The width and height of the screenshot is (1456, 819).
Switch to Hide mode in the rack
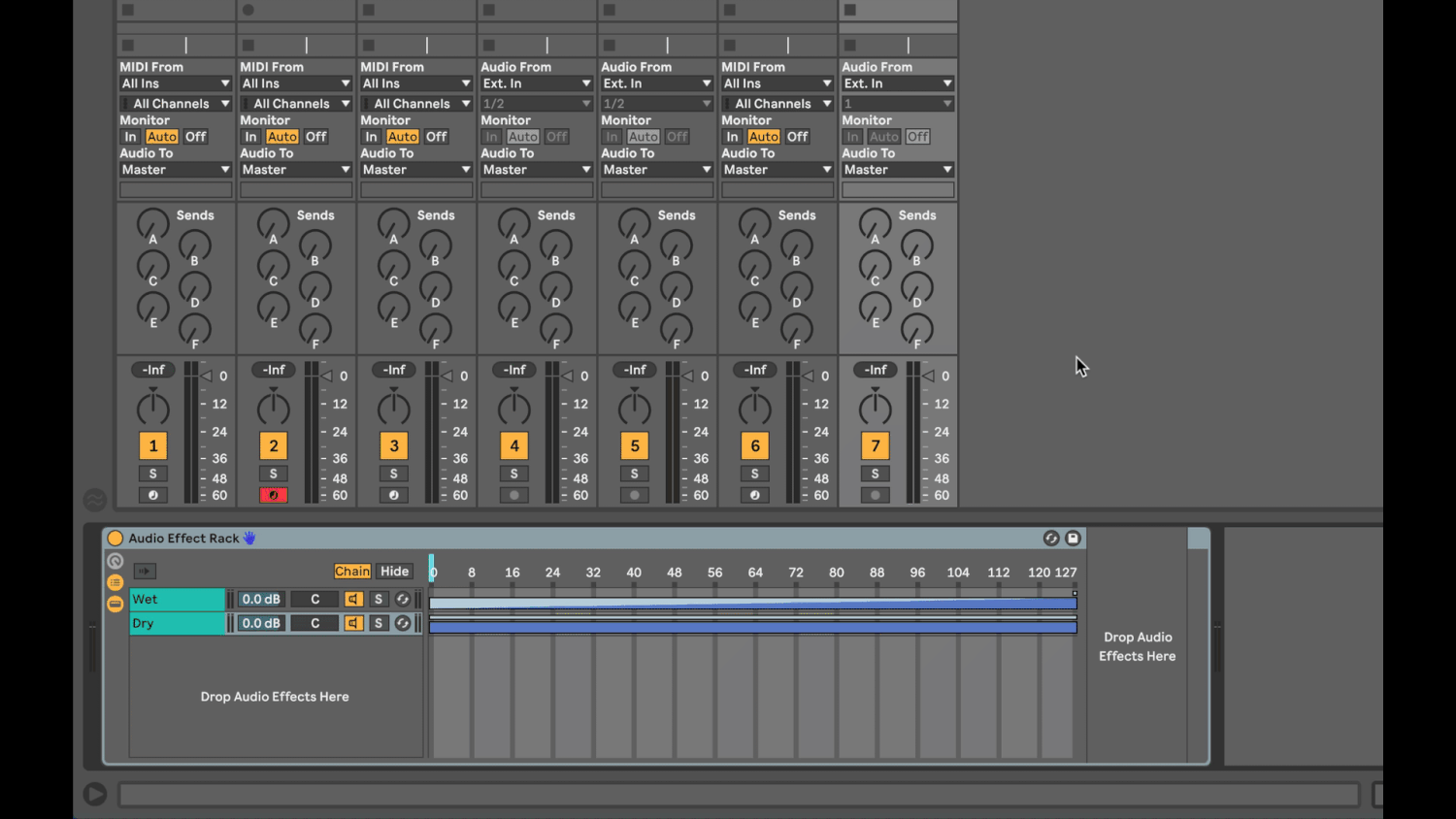point(395,571)
